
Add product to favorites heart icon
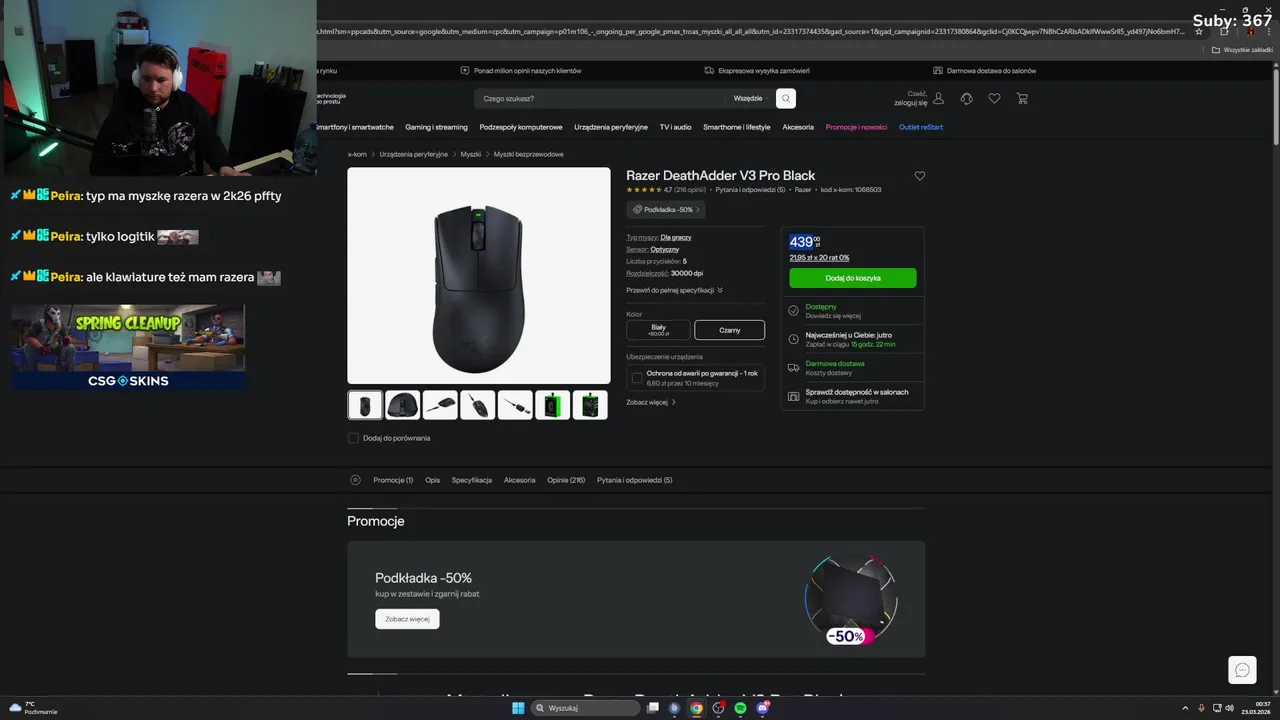pyautogui.click(x=920, y=176)
